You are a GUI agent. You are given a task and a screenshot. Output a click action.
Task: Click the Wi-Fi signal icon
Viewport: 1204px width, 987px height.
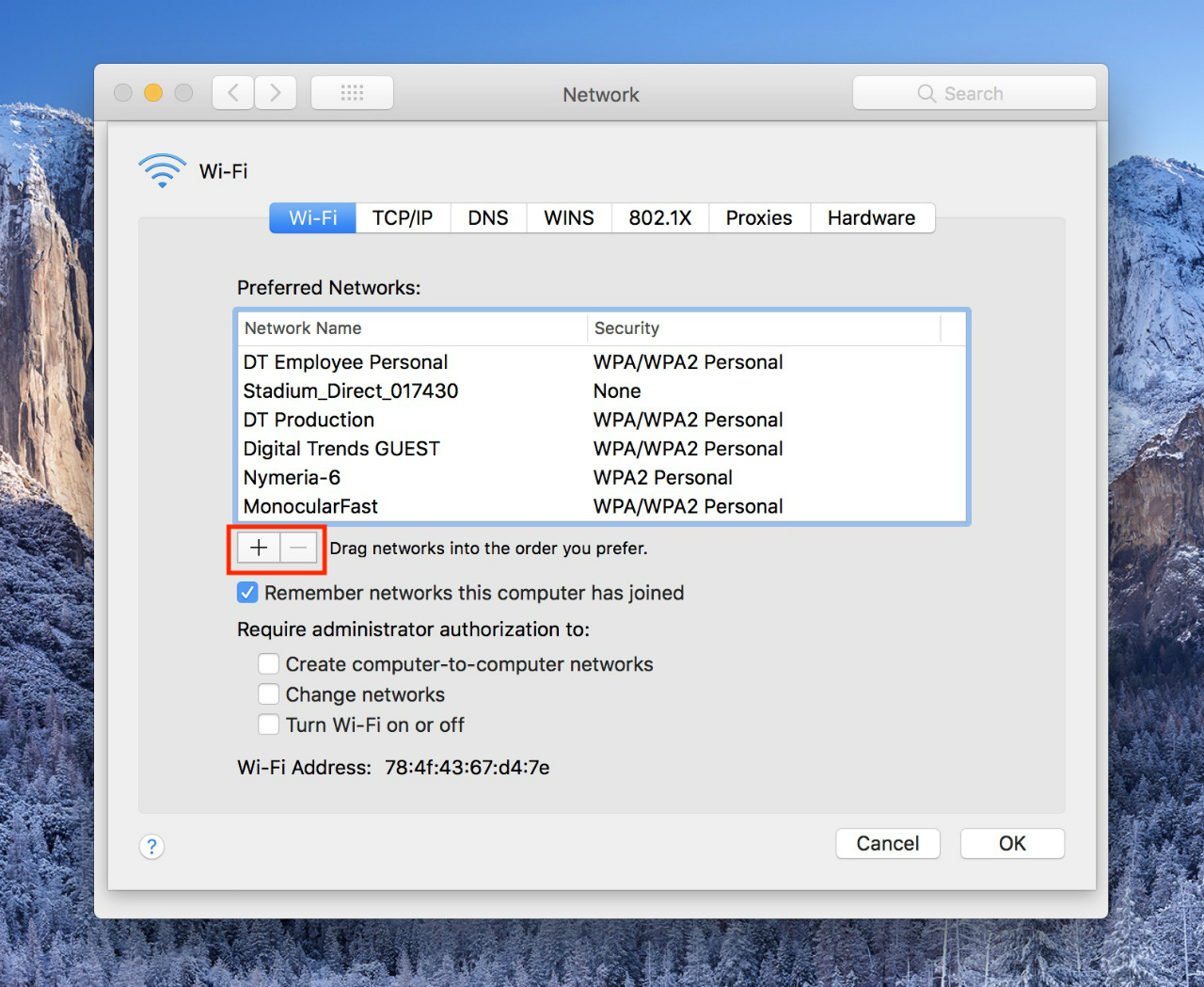tap(162, 170)
